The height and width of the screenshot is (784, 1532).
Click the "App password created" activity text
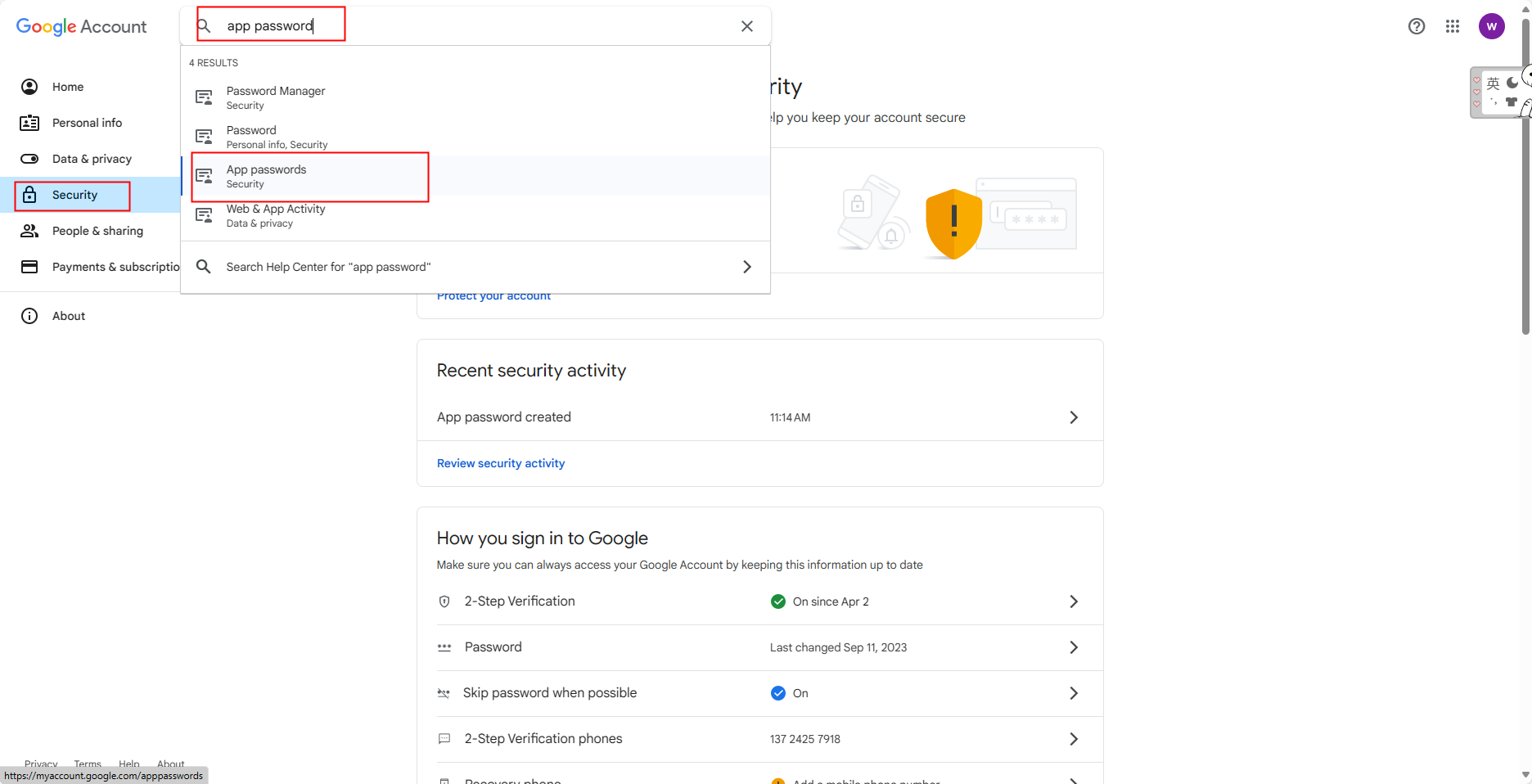click(x=504, y=417)
